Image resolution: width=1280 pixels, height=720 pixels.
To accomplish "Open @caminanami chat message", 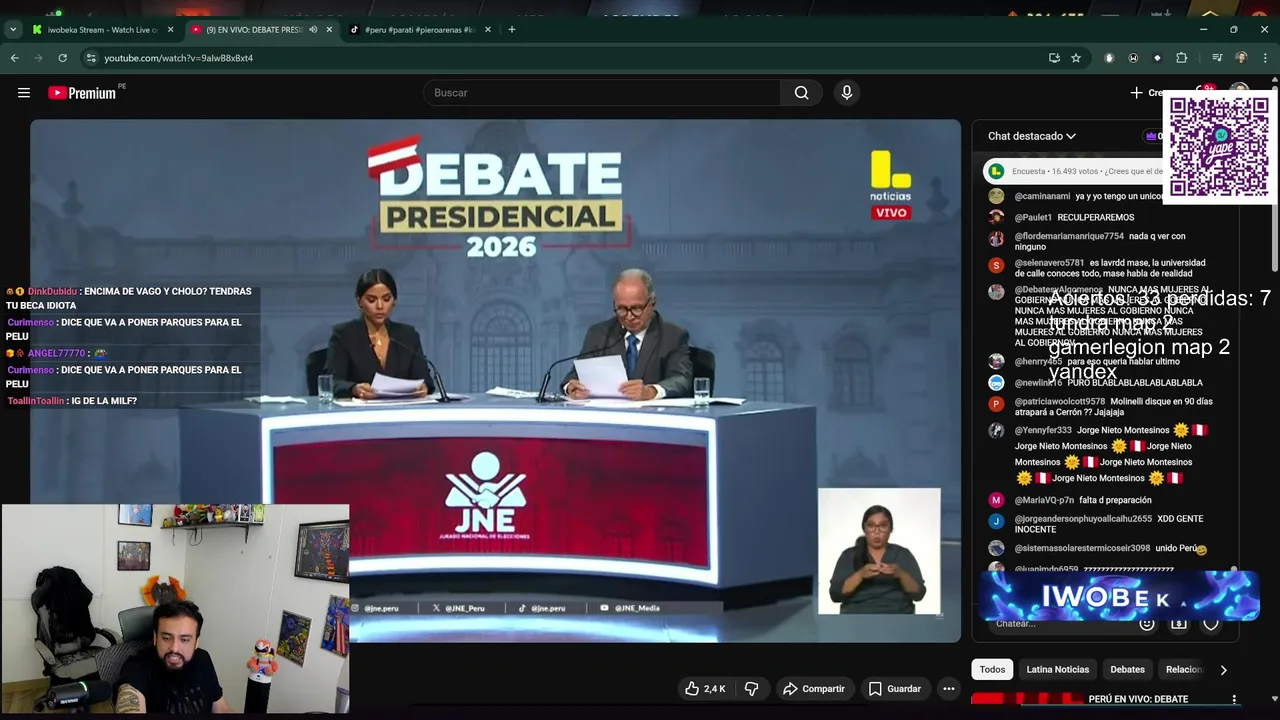I will click(x=1075, y=197).
